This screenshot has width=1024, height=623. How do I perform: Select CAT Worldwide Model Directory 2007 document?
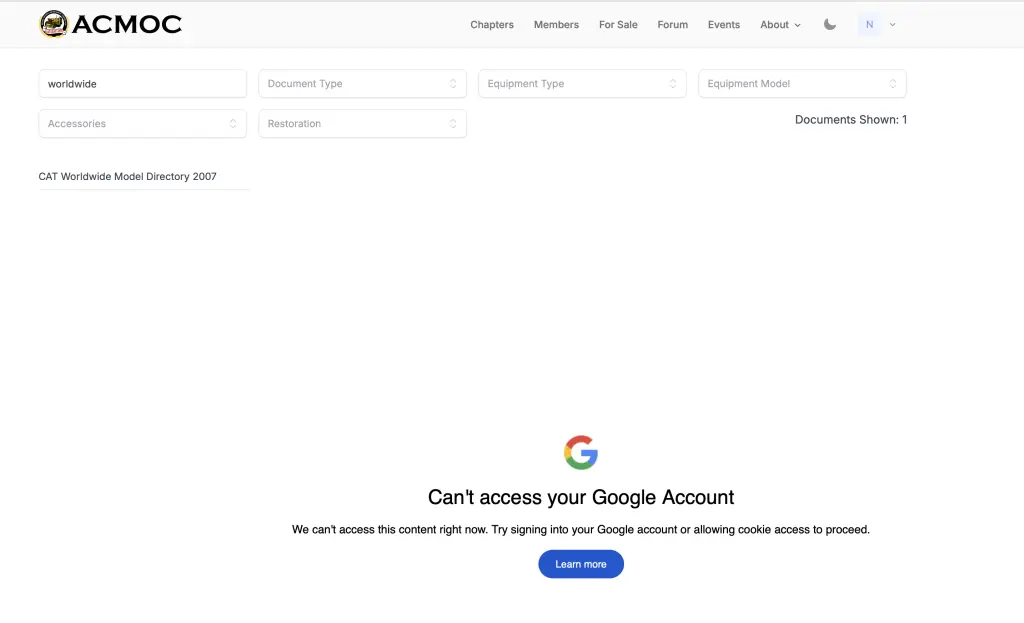[127, 176]
